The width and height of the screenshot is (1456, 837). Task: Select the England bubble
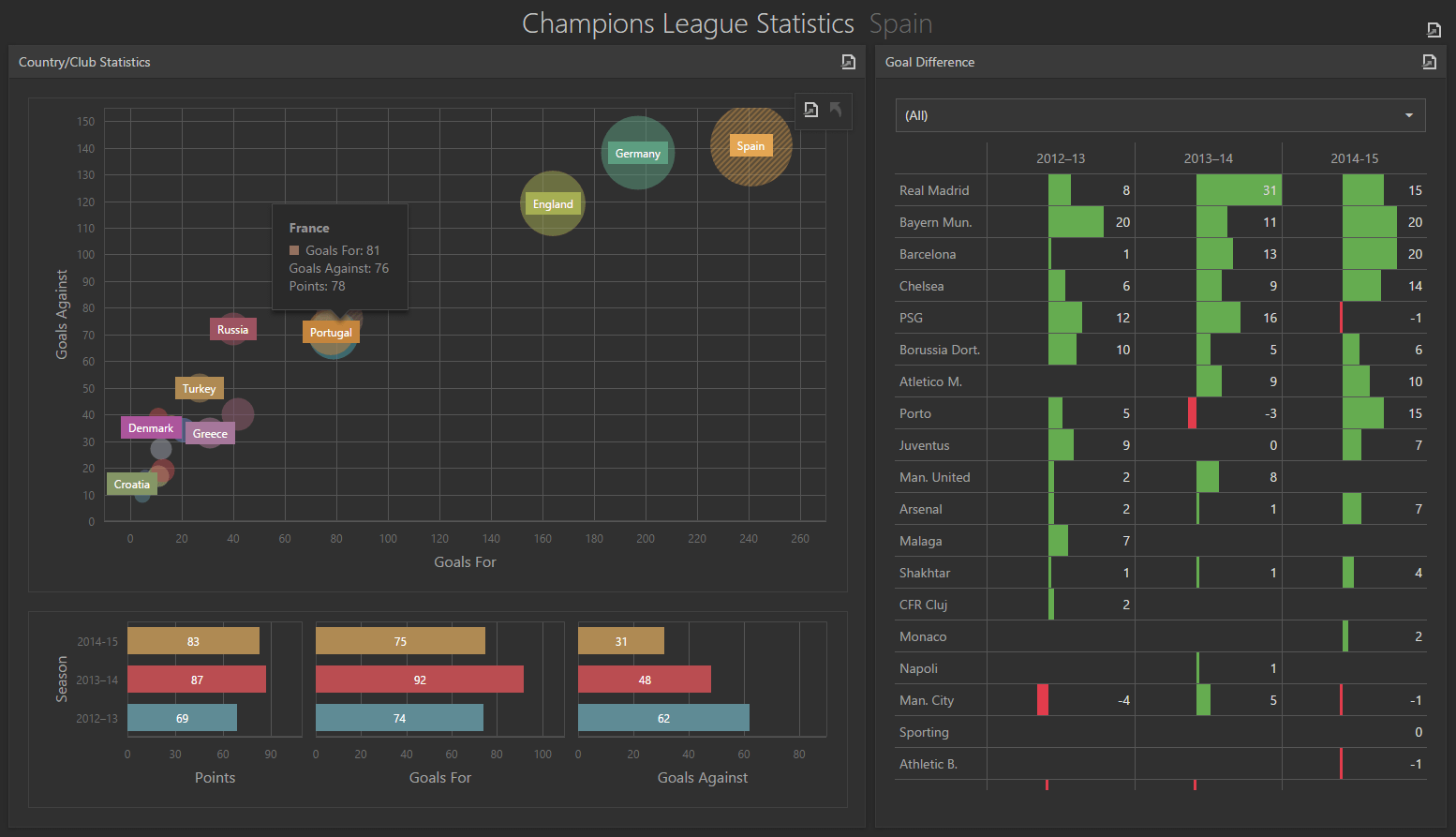click(x=553, y=203)
